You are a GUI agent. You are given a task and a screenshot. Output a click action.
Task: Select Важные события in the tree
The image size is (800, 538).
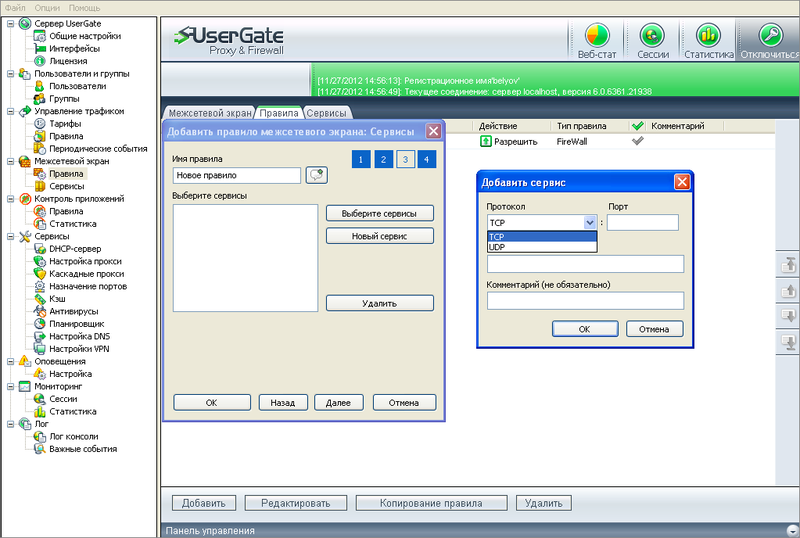[83, 449]
